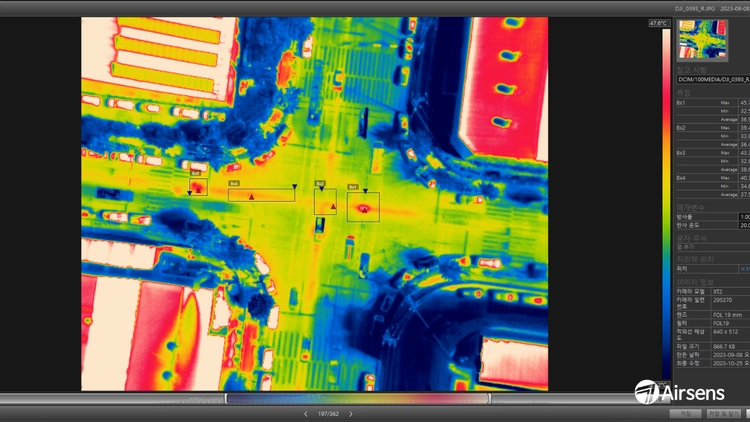Click the 47.6°C scale maximum field
This screenshot has height=422, width=750.
[x=659, y=23]
